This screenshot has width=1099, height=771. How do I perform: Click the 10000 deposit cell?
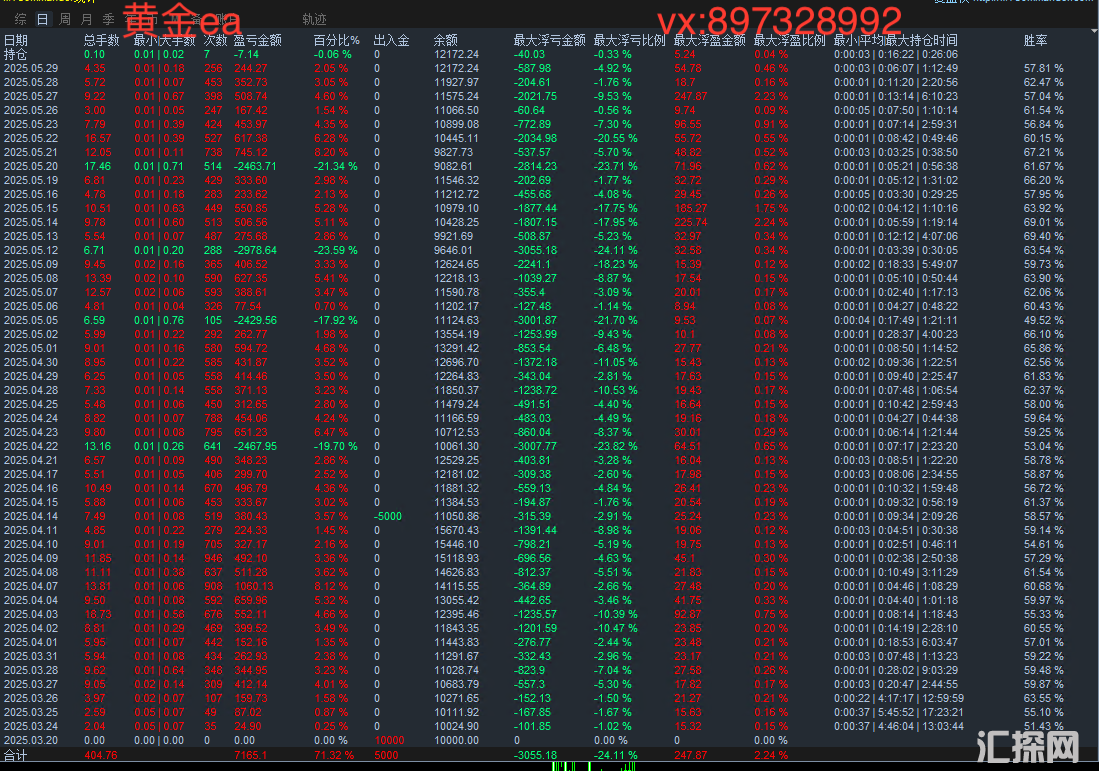tap(389, 741)
